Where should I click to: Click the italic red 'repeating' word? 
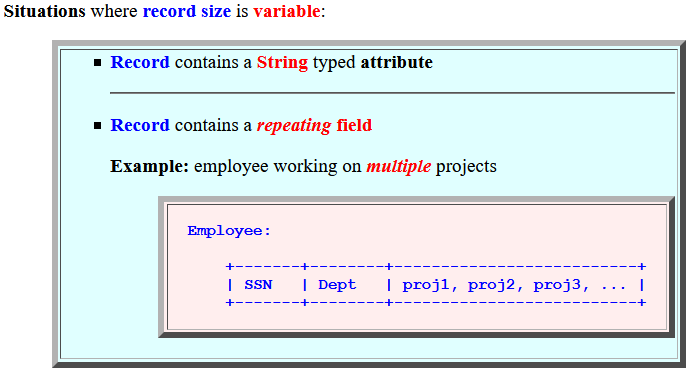pos(294,126)
